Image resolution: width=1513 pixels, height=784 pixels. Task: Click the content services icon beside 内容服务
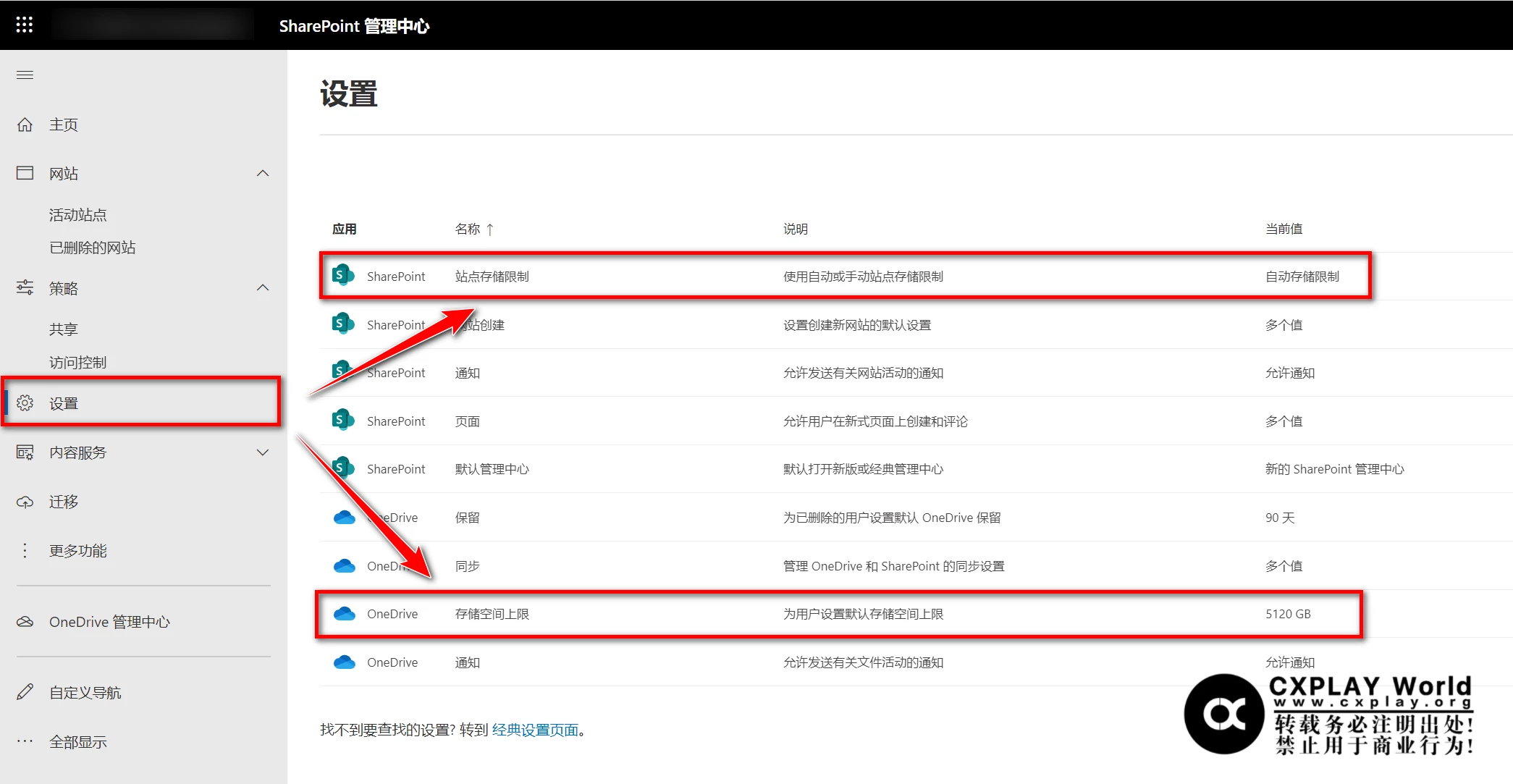[25, 452]
